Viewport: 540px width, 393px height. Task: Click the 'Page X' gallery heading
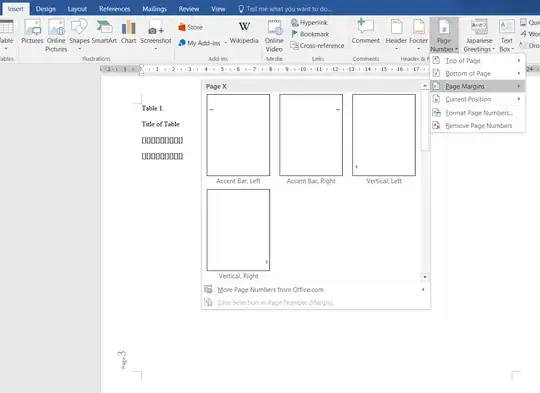[x=216, y=86]
